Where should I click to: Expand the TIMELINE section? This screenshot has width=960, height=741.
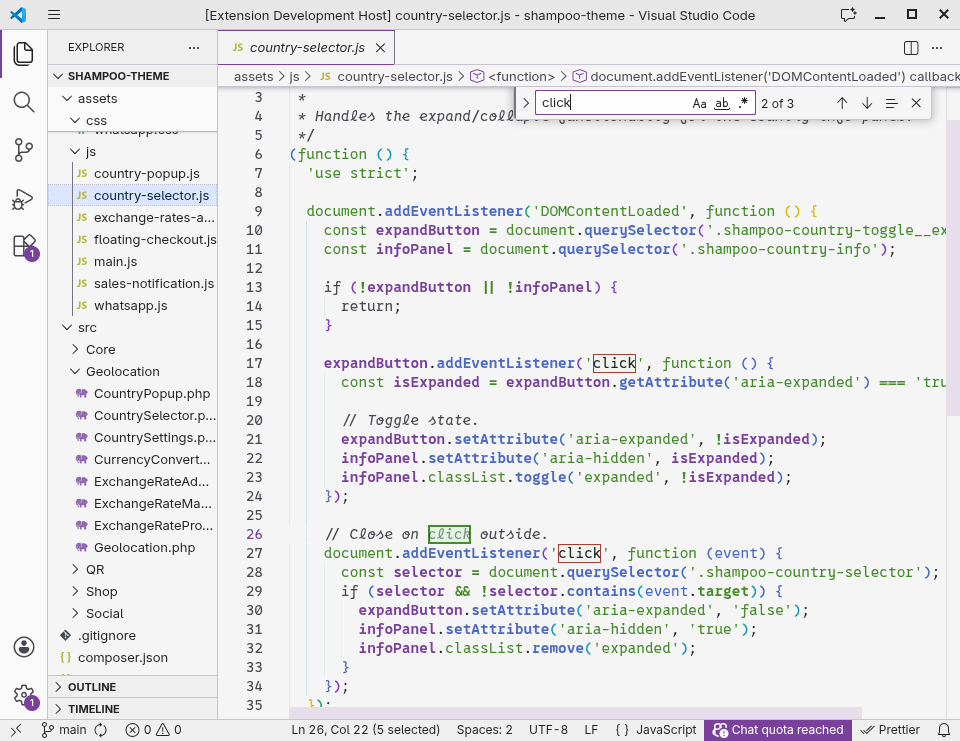click(132, 709)
